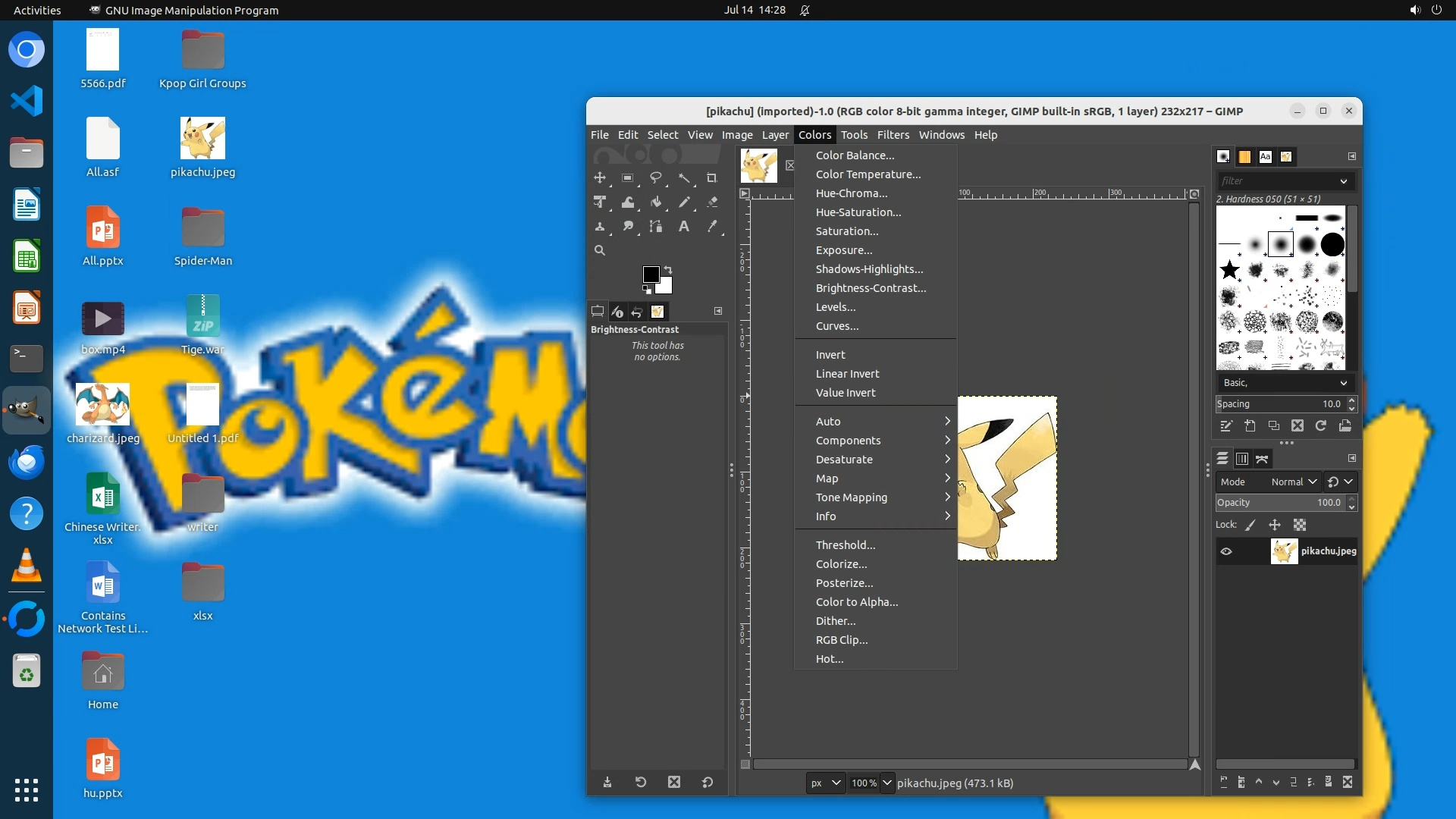This screenshot has height=819, width=1456.
Task: Toggle lock alpha channel checkerboard icon
Action: [x=1300, y=525]
